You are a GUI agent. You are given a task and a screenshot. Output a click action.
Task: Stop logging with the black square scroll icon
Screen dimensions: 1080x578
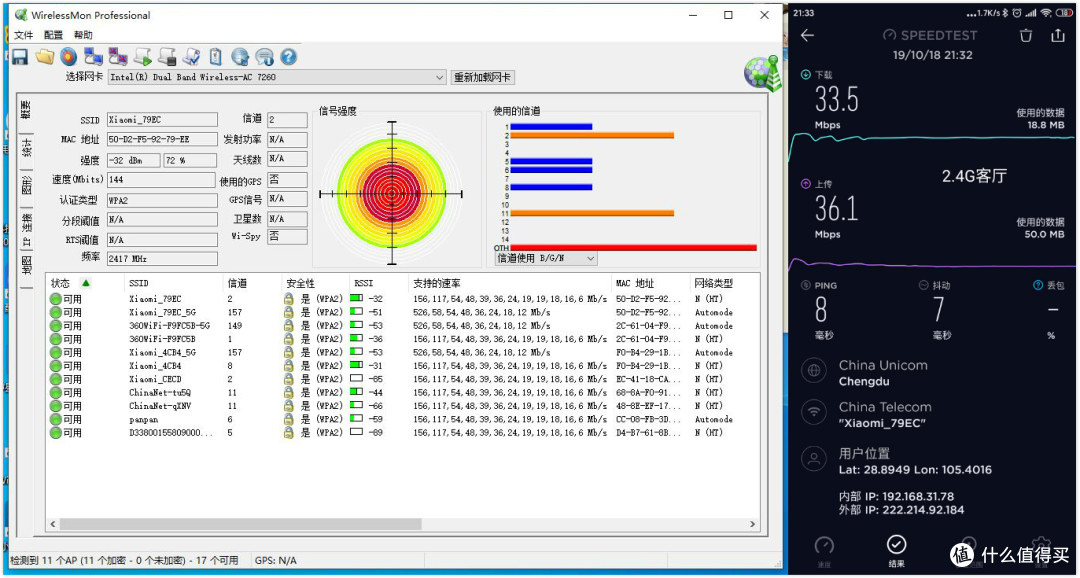pos(167,56)
